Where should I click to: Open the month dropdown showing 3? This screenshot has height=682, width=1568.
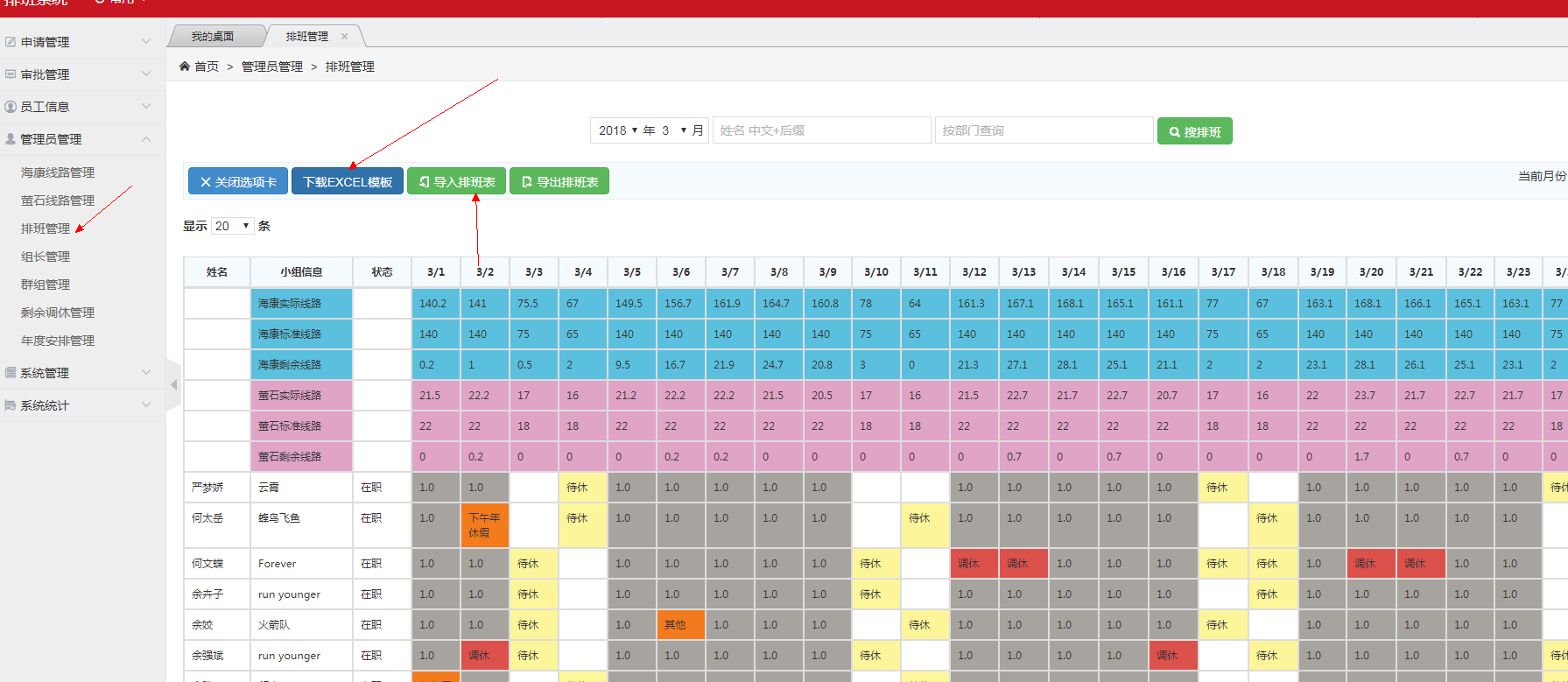click(x=673, y=130)
